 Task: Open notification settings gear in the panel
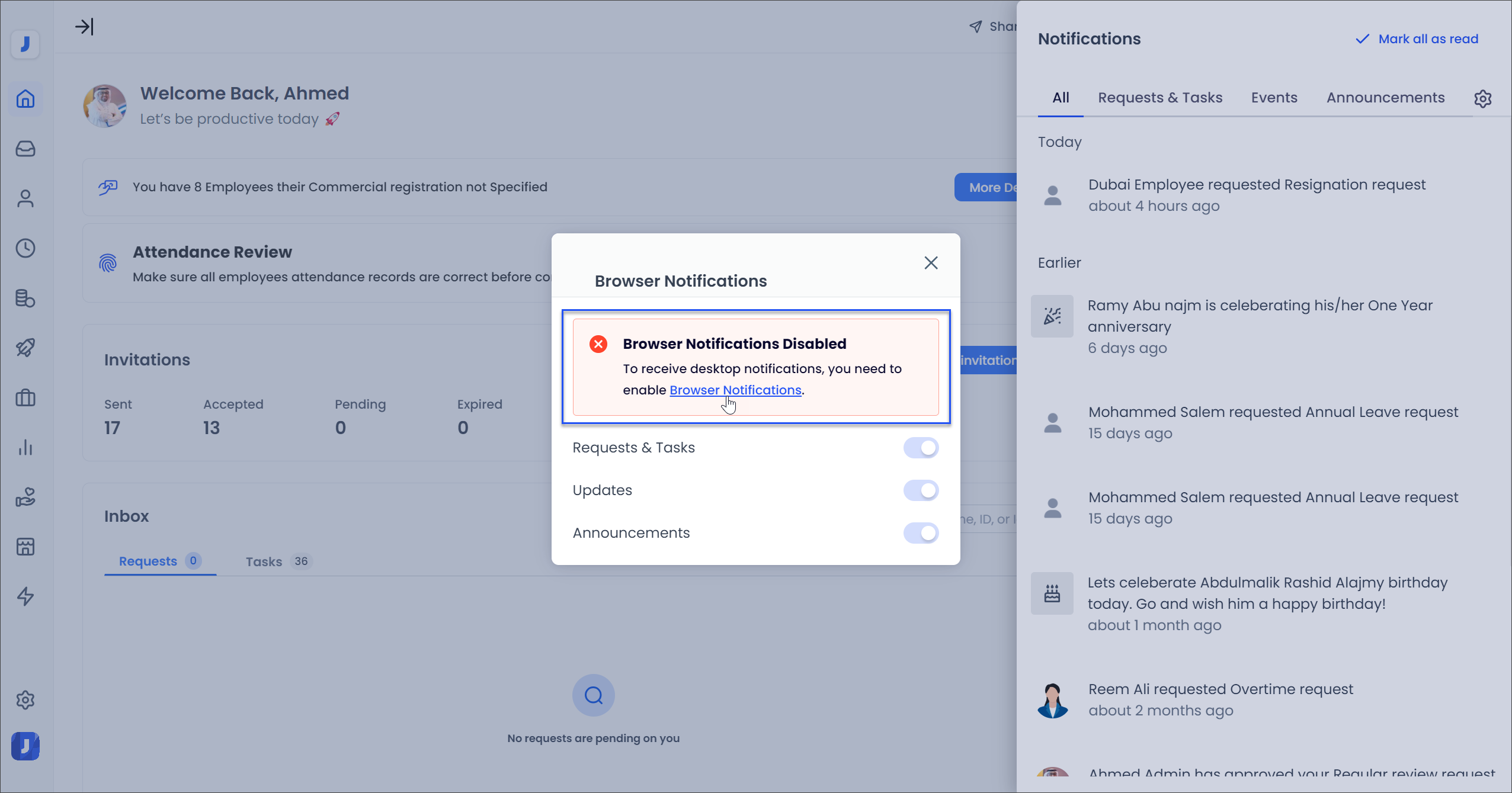click(1483, 98)
